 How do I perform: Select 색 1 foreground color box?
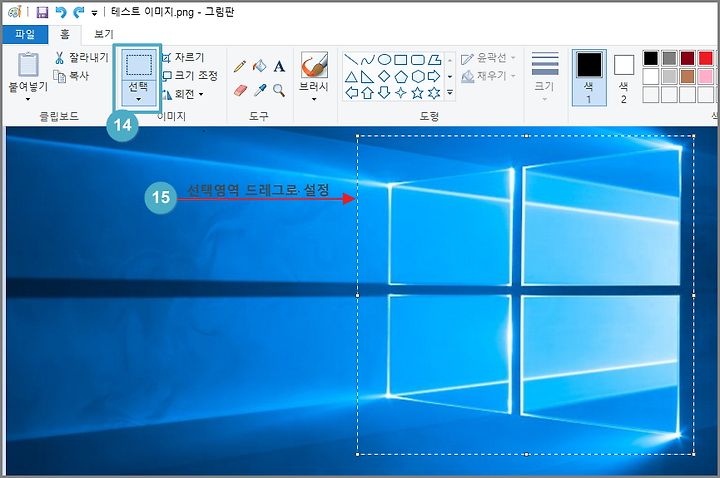coord(589,78)
